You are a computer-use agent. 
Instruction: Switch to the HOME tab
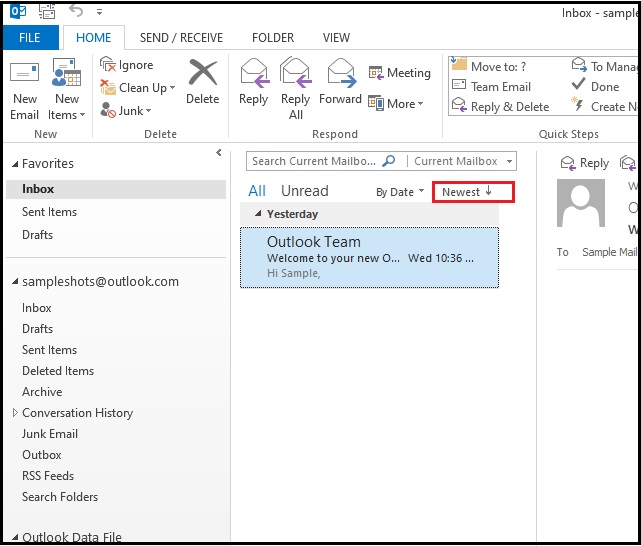click(x=94, y=38)
